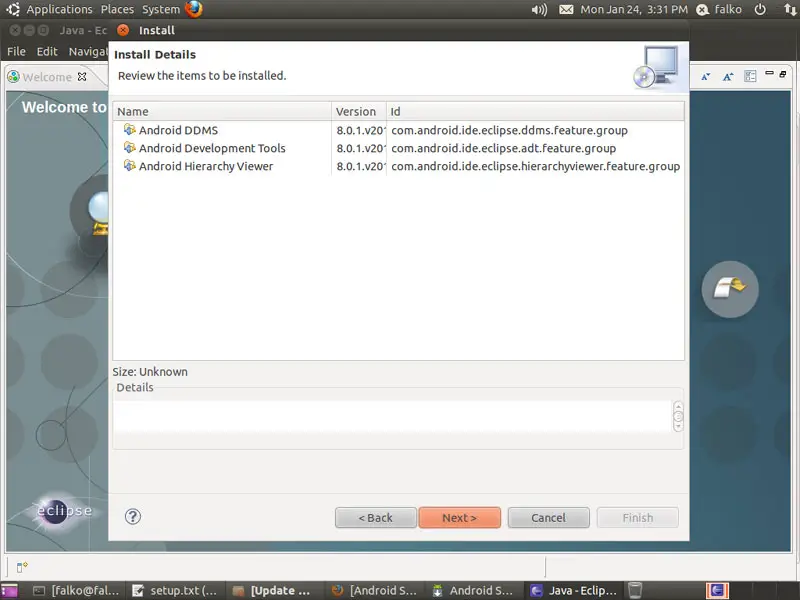
Task: Sort items by the Name column header
Action: (222, 111)
